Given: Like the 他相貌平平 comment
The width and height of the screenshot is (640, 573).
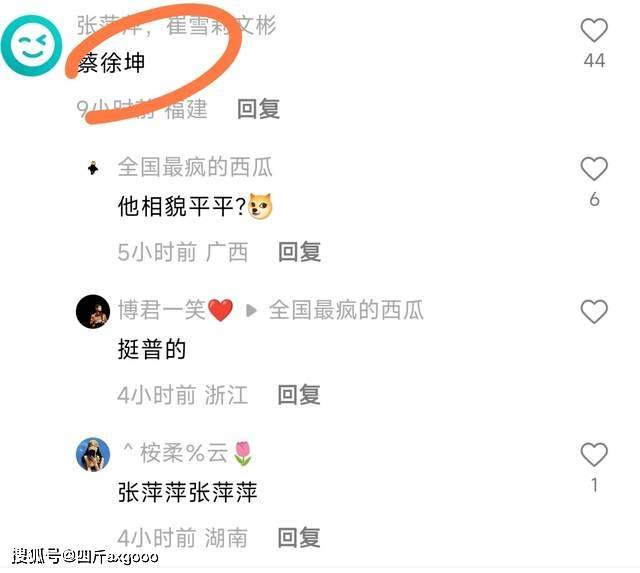Looking at the screenshot, I should [x=594, y=169].
